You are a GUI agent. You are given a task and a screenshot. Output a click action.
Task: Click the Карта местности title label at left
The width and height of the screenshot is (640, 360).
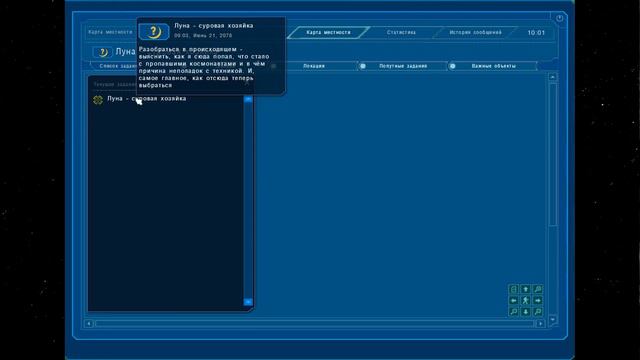(x=110, y=32)
